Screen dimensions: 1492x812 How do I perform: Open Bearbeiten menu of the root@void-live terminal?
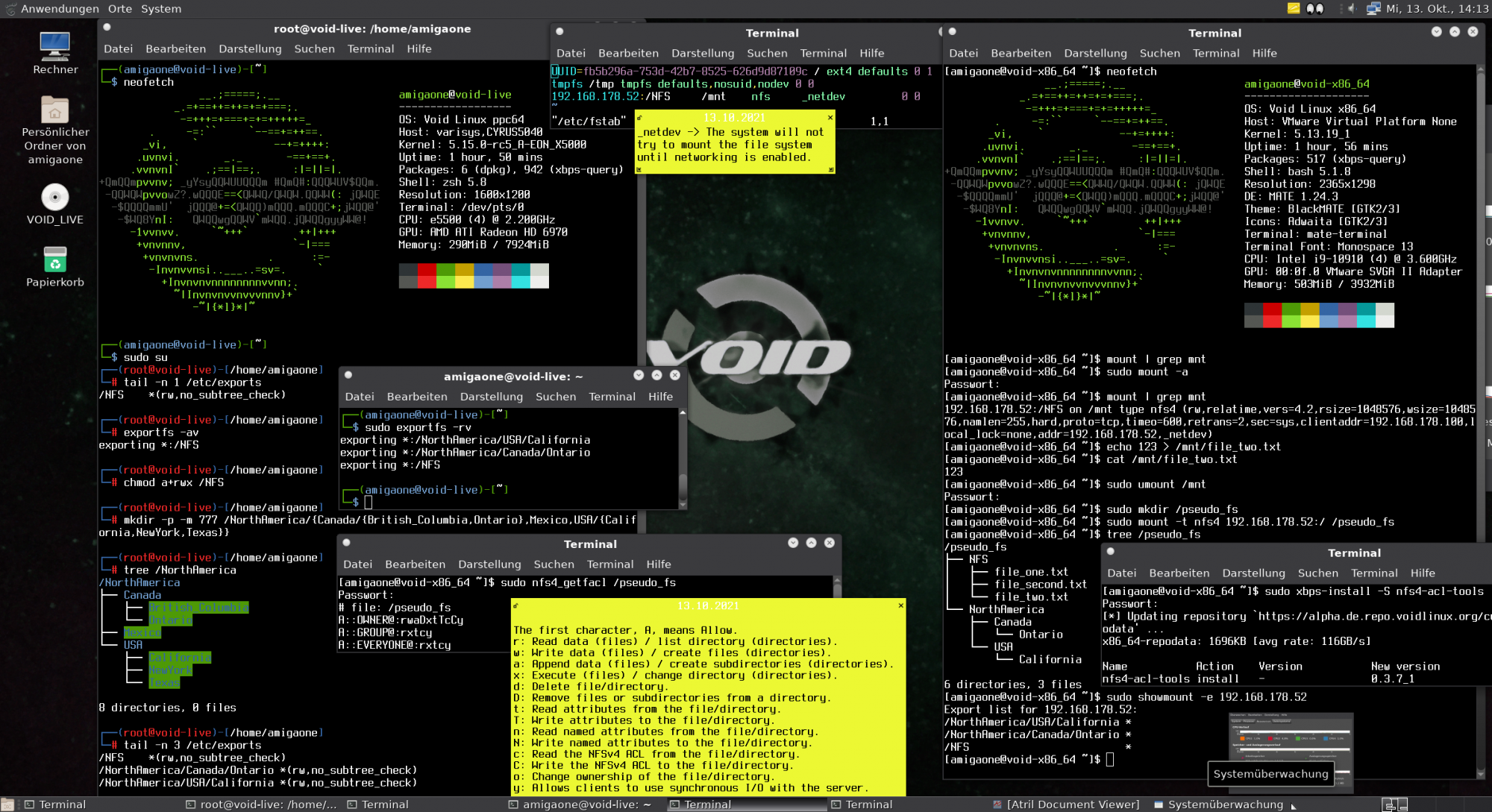tap(175, 49)
